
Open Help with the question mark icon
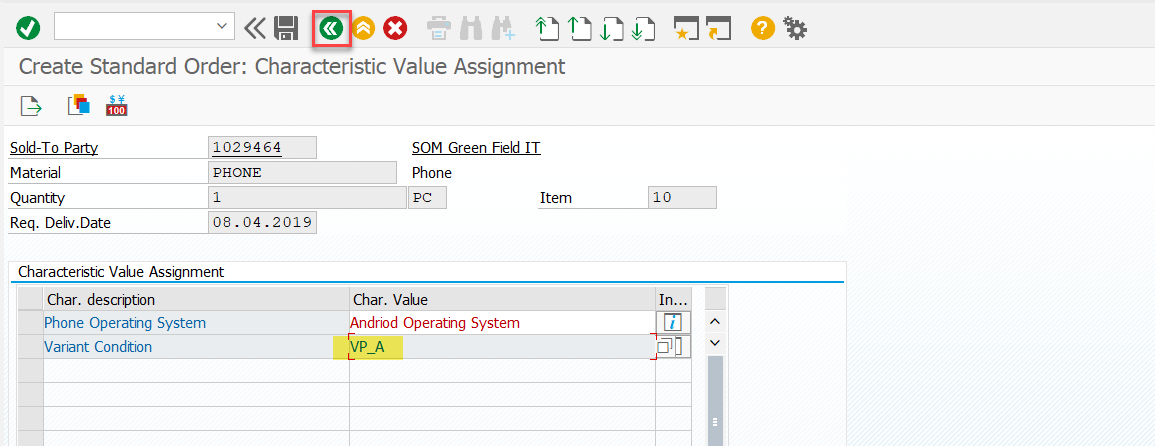(763, 29)
